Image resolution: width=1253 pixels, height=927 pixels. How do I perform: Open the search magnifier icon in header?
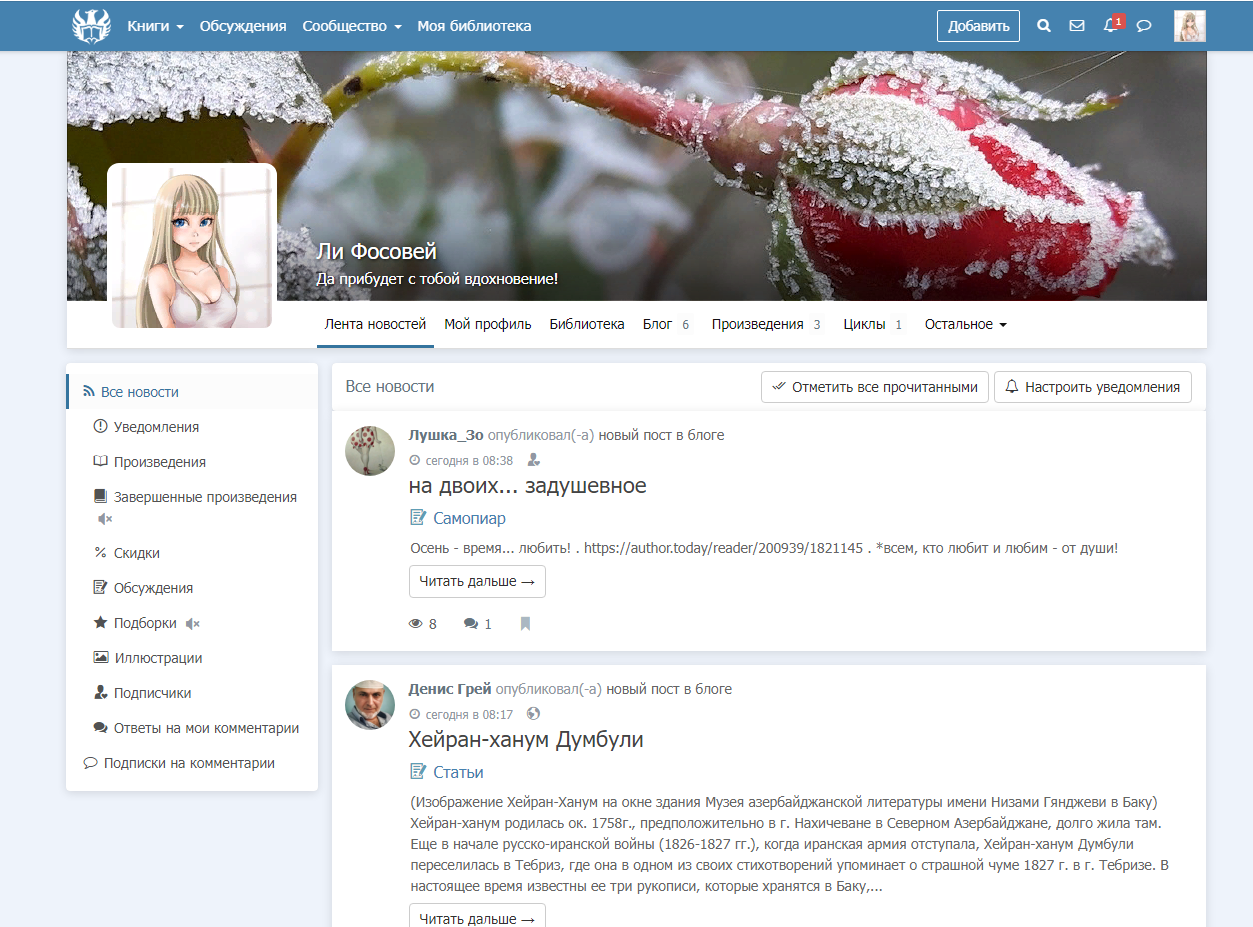point(1044,26)
